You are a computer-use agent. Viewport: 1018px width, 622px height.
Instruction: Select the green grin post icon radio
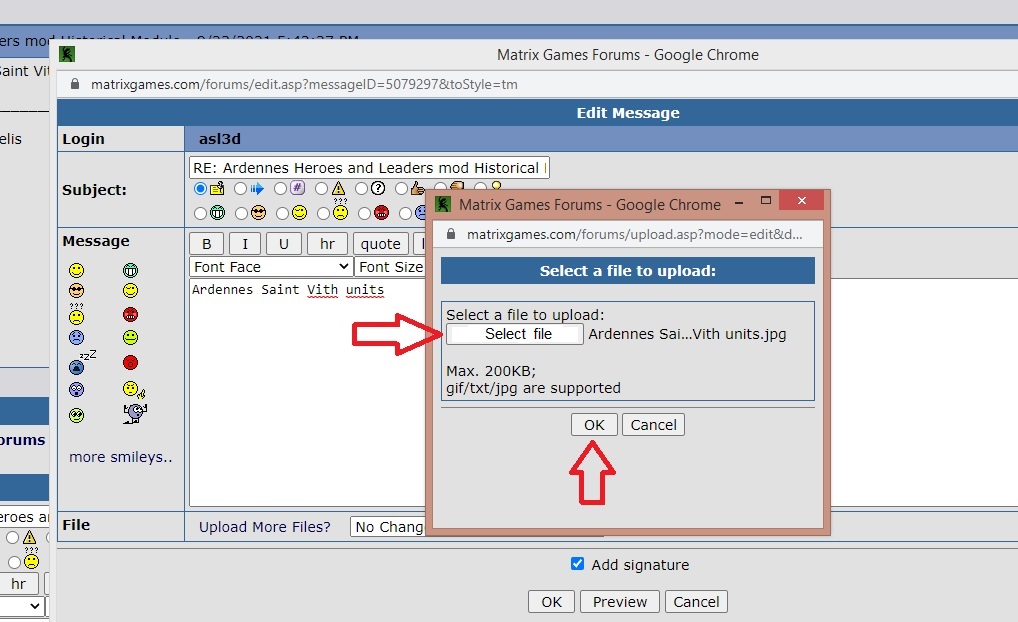tap(200, 214)
